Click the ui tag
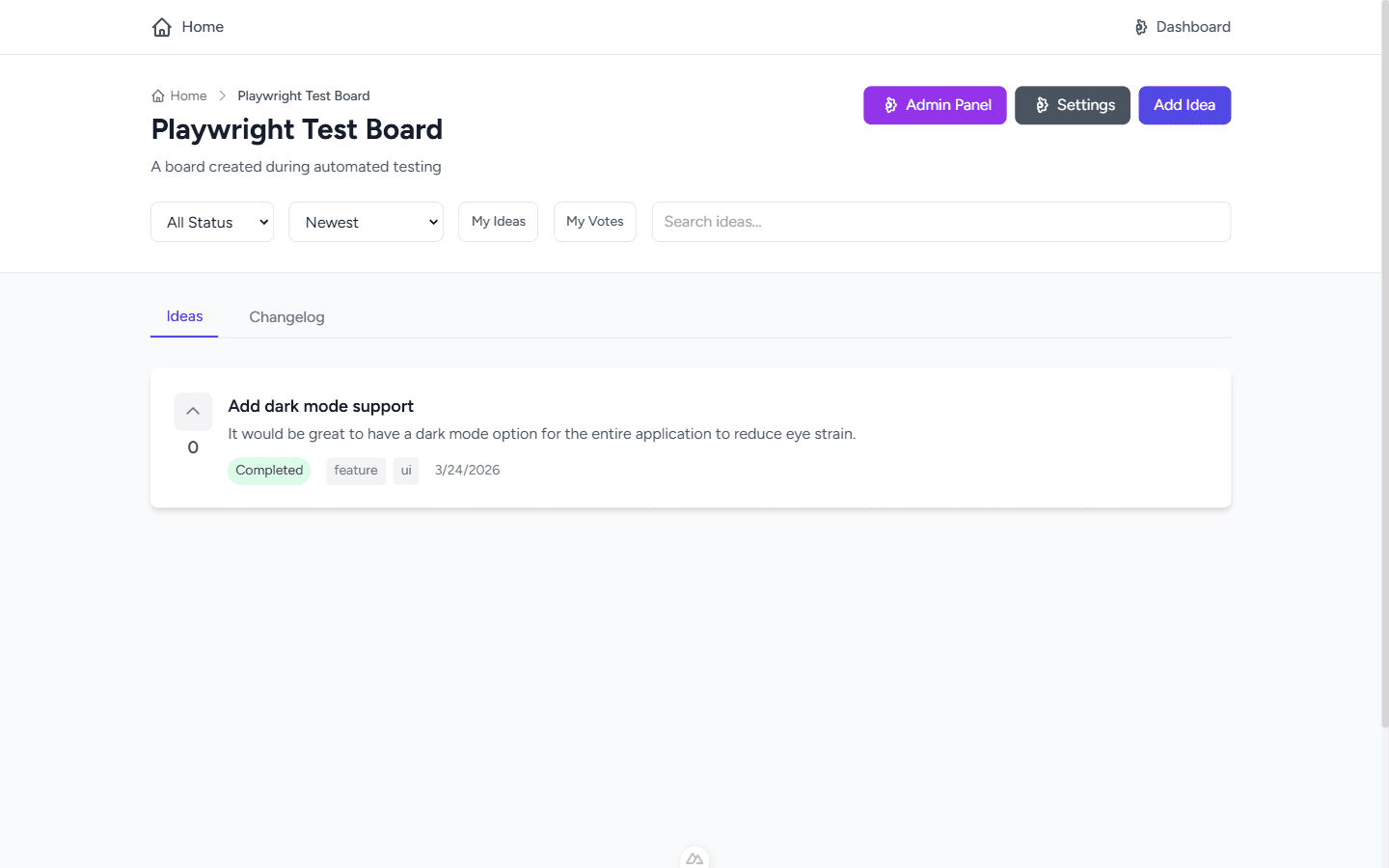Image resolution: width=1389 pixels, height=868 pixels. 406,471
